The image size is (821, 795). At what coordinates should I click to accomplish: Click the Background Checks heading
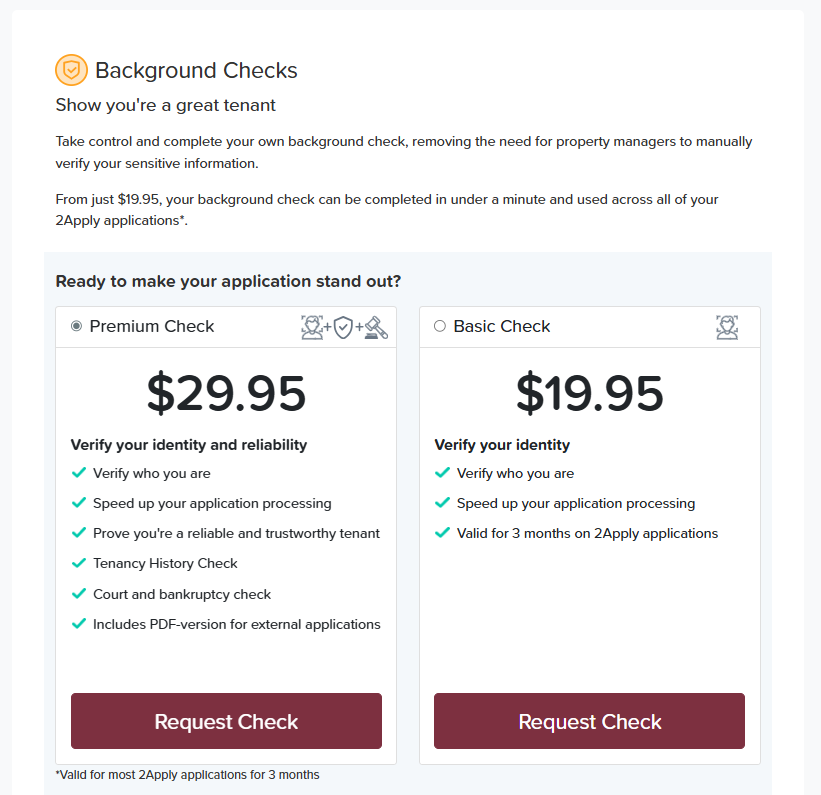[196, 70]
